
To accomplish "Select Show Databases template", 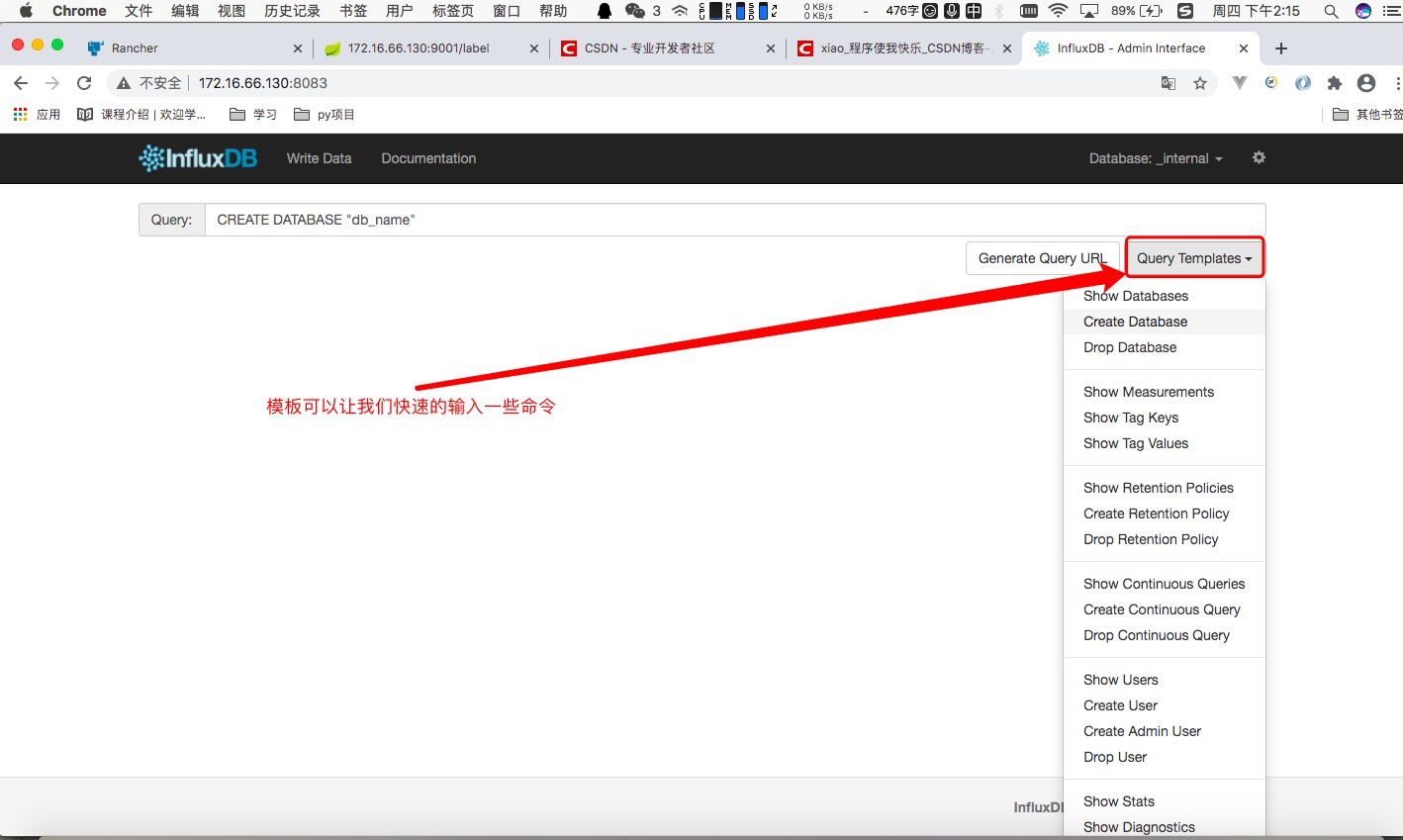I will [1165, 296].
